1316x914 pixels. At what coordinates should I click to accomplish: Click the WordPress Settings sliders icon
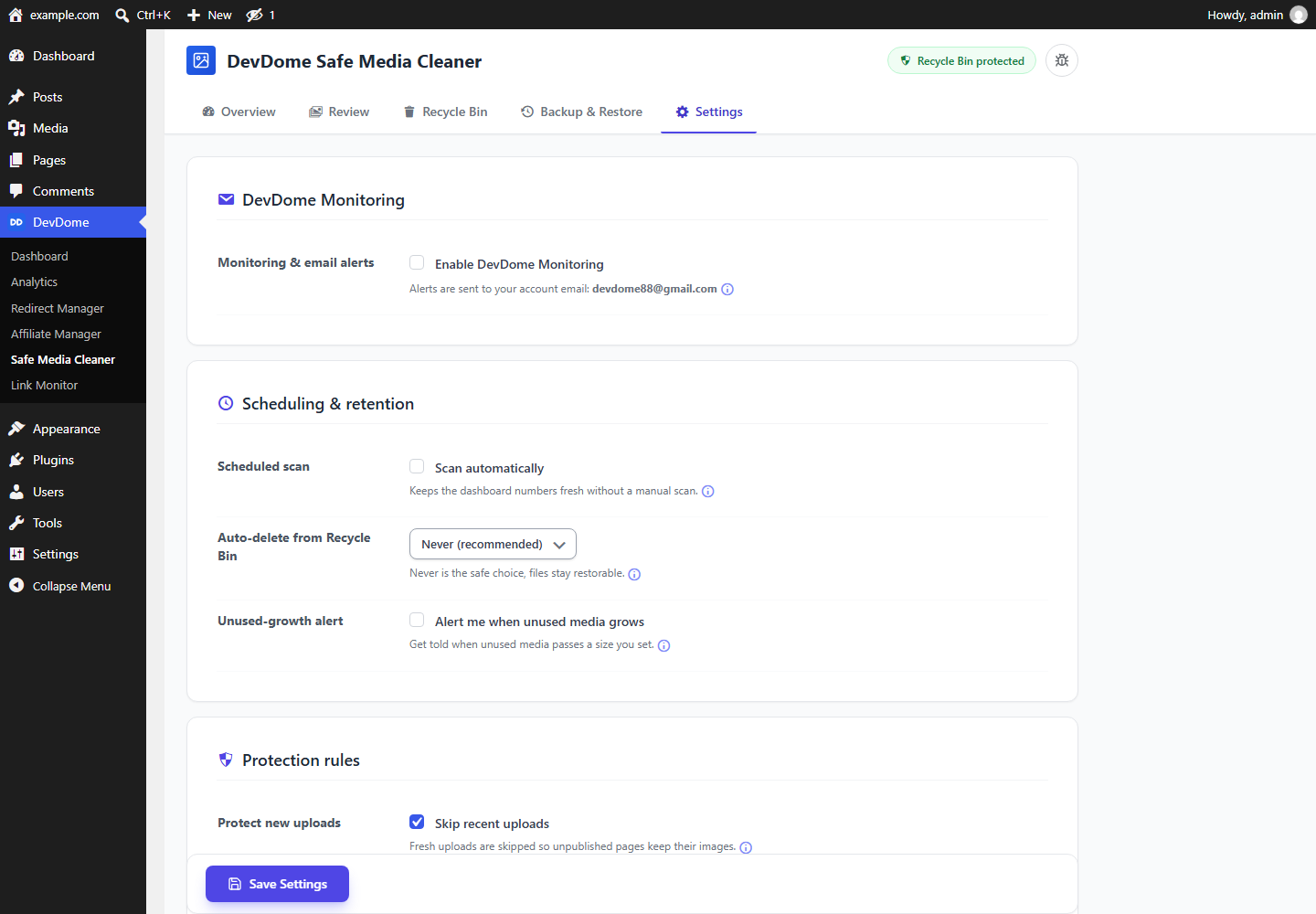pyautogui.click(x=16, y=554)
